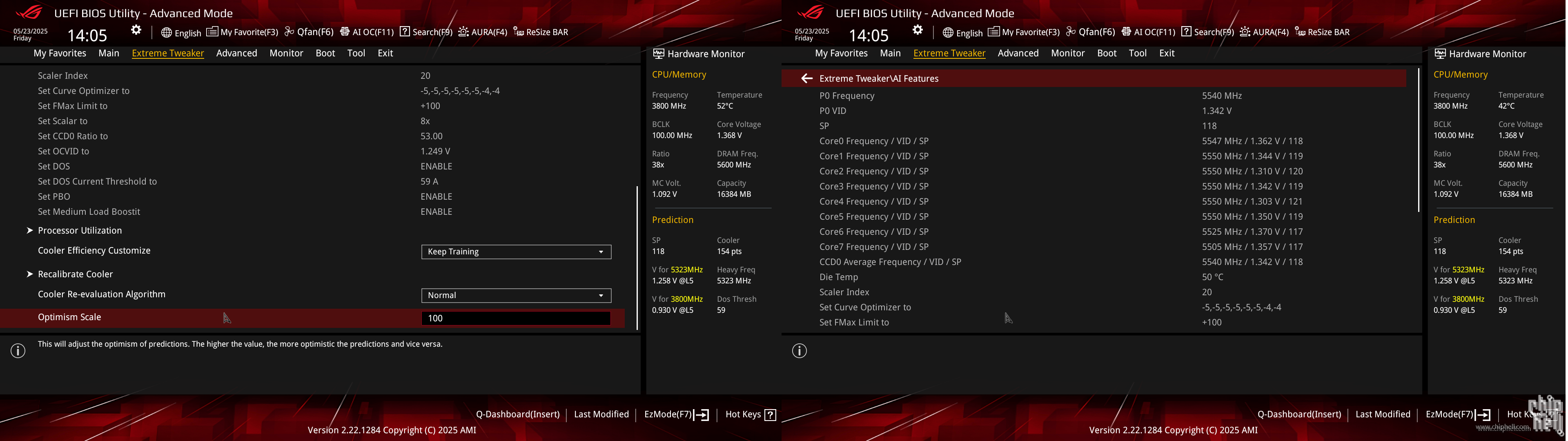Screen dimensions: 1568x441
Task: Open Boot tab in left window
Action: pyautogui.click(x=325, y=53)
